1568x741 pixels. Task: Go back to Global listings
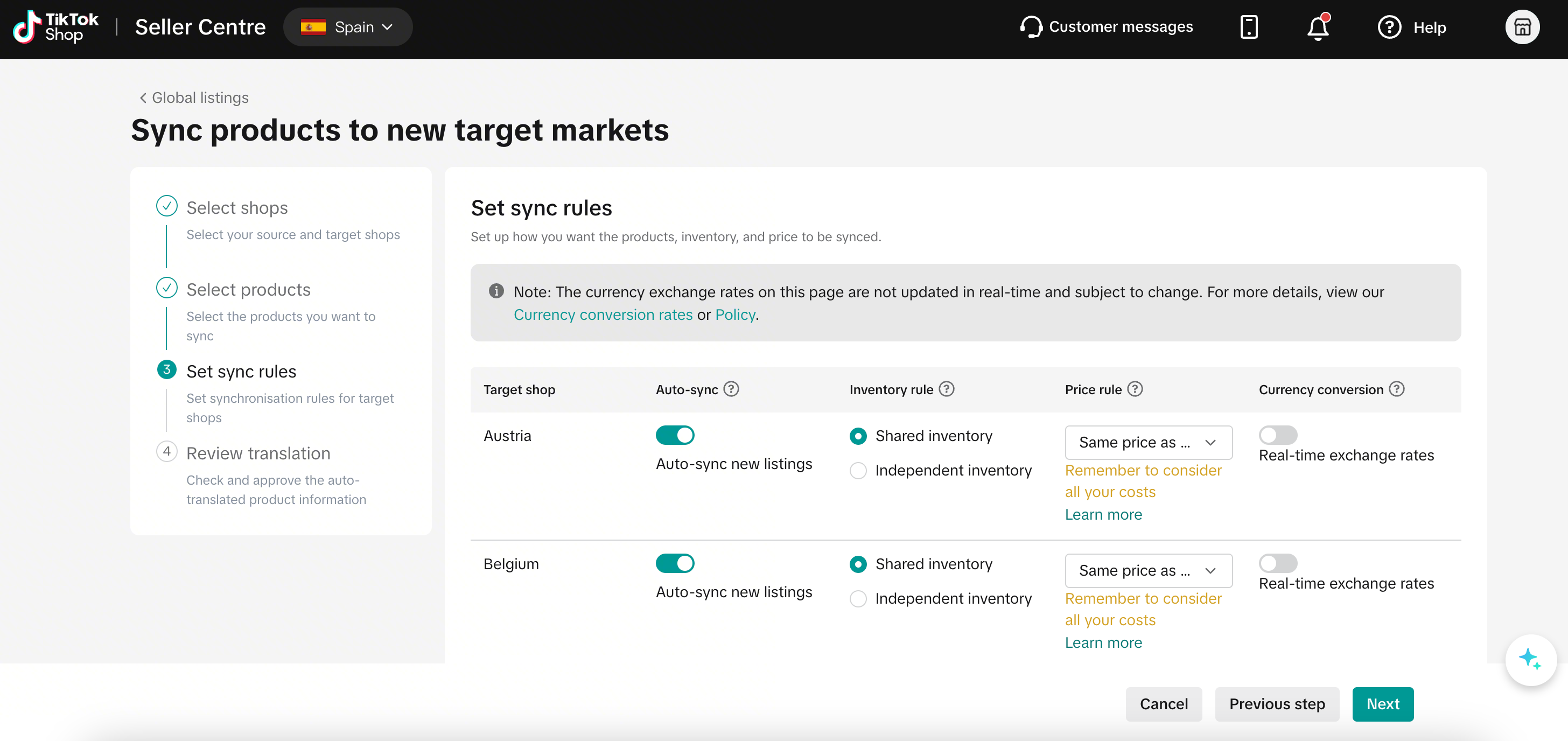point(193,98)
